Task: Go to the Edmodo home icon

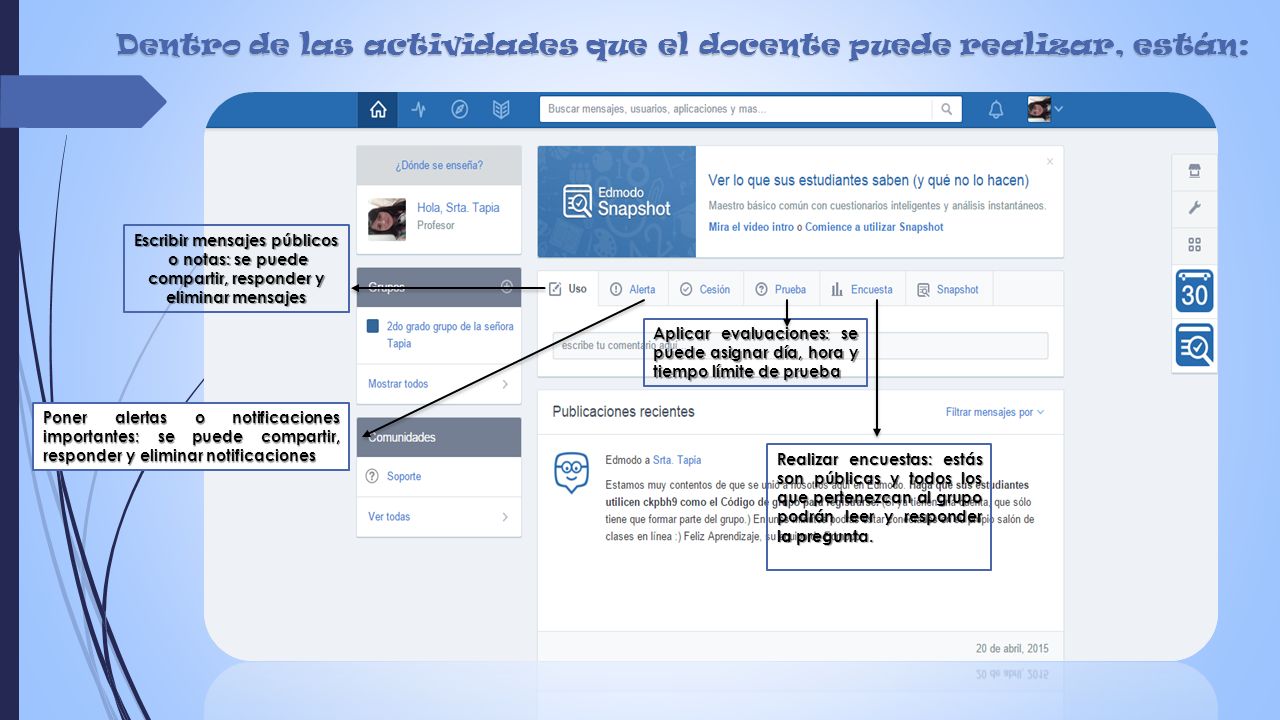Action: coord(378,110)
